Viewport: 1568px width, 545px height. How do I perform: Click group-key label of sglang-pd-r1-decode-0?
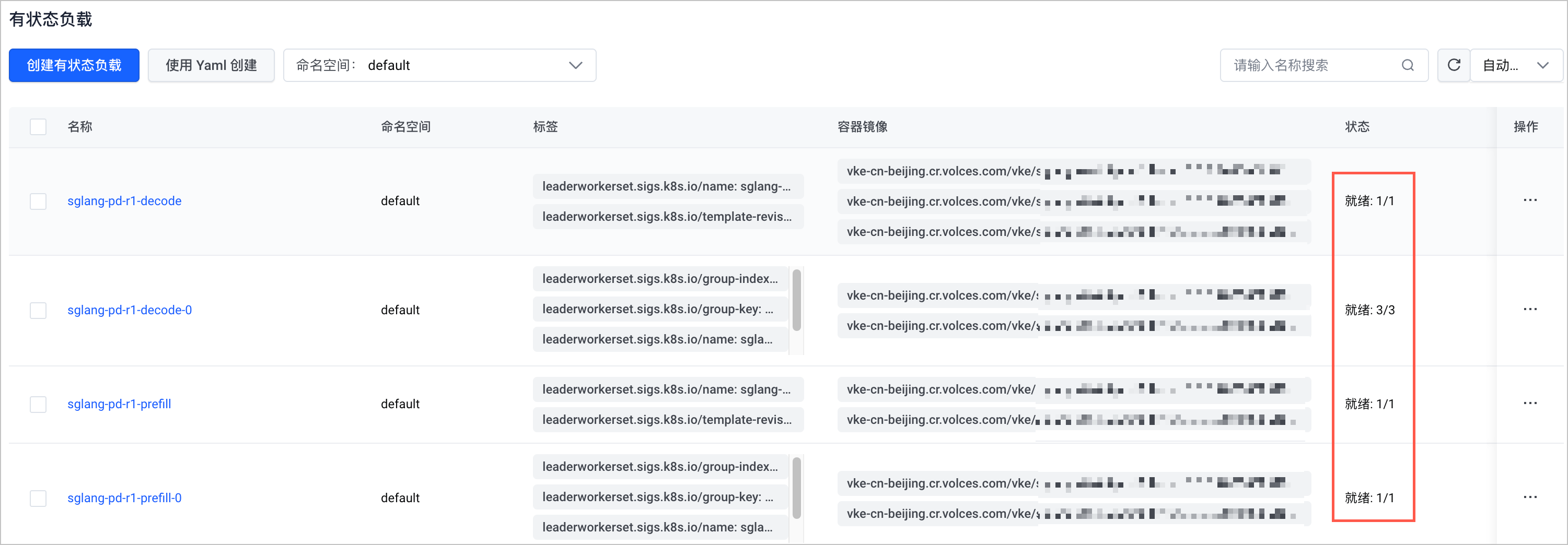click(660, 309)
